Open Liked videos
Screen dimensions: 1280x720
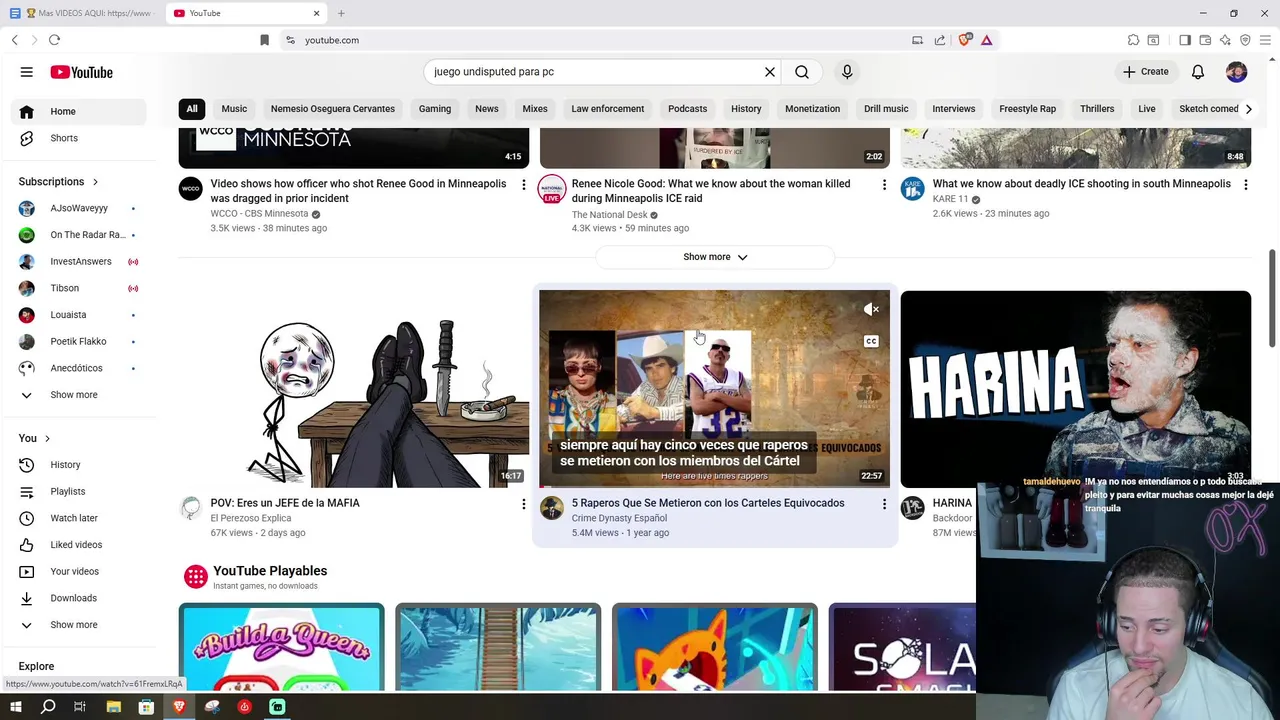(x=78, y=545)
